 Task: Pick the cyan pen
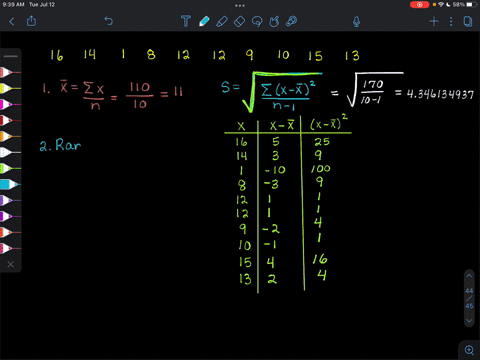[10, 184]
